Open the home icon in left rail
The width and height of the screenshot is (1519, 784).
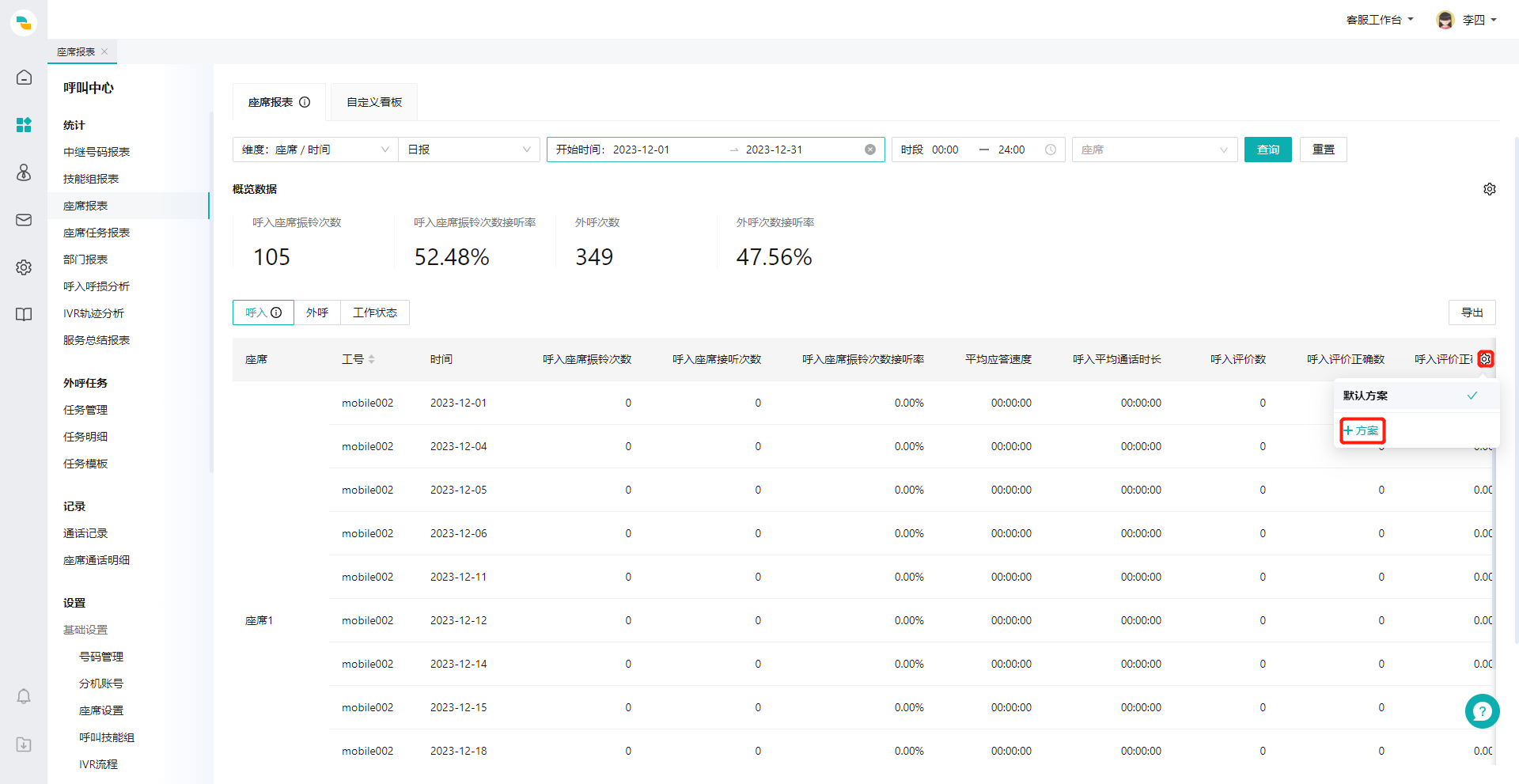click(x=24, y=78)
